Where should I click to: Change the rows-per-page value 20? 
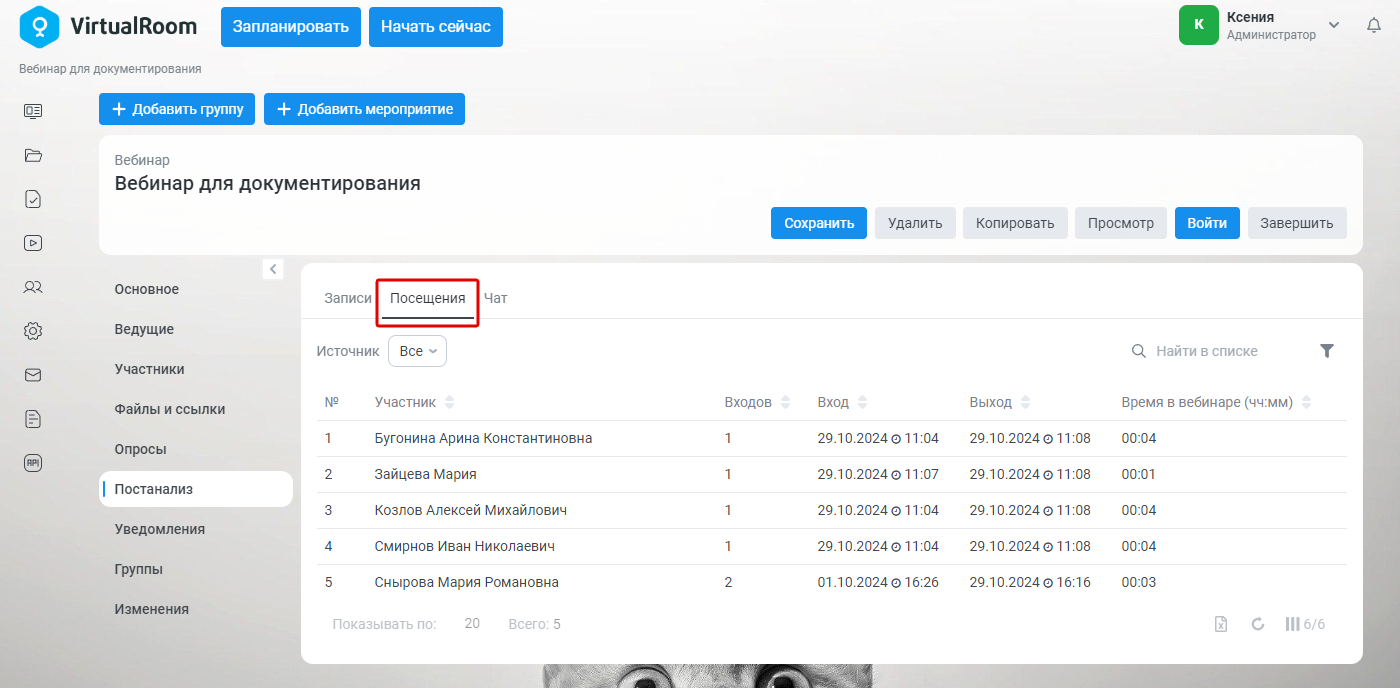(472, 624)
